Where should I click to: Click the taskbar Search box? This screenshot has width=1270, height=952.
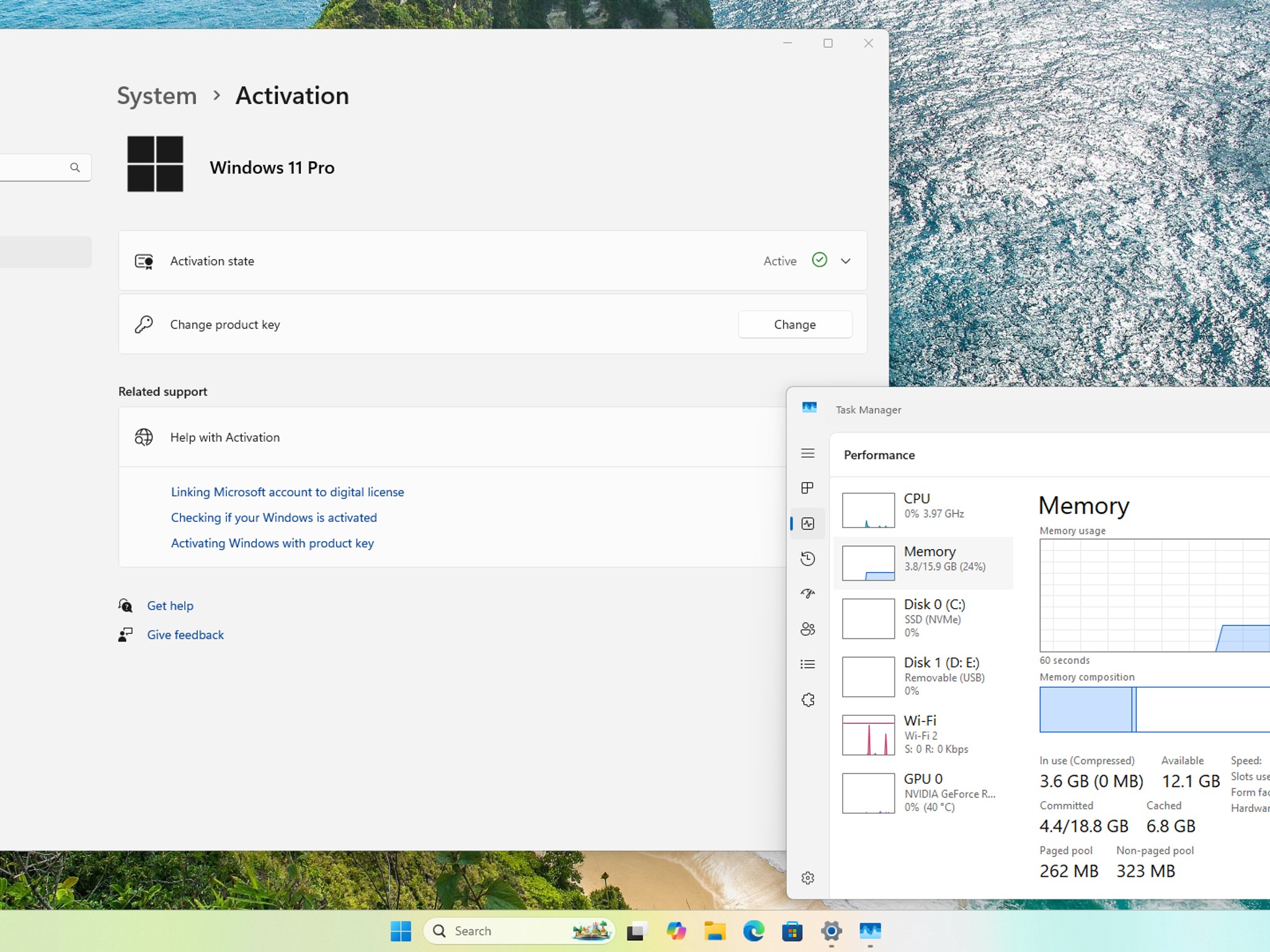pos(519,930)
